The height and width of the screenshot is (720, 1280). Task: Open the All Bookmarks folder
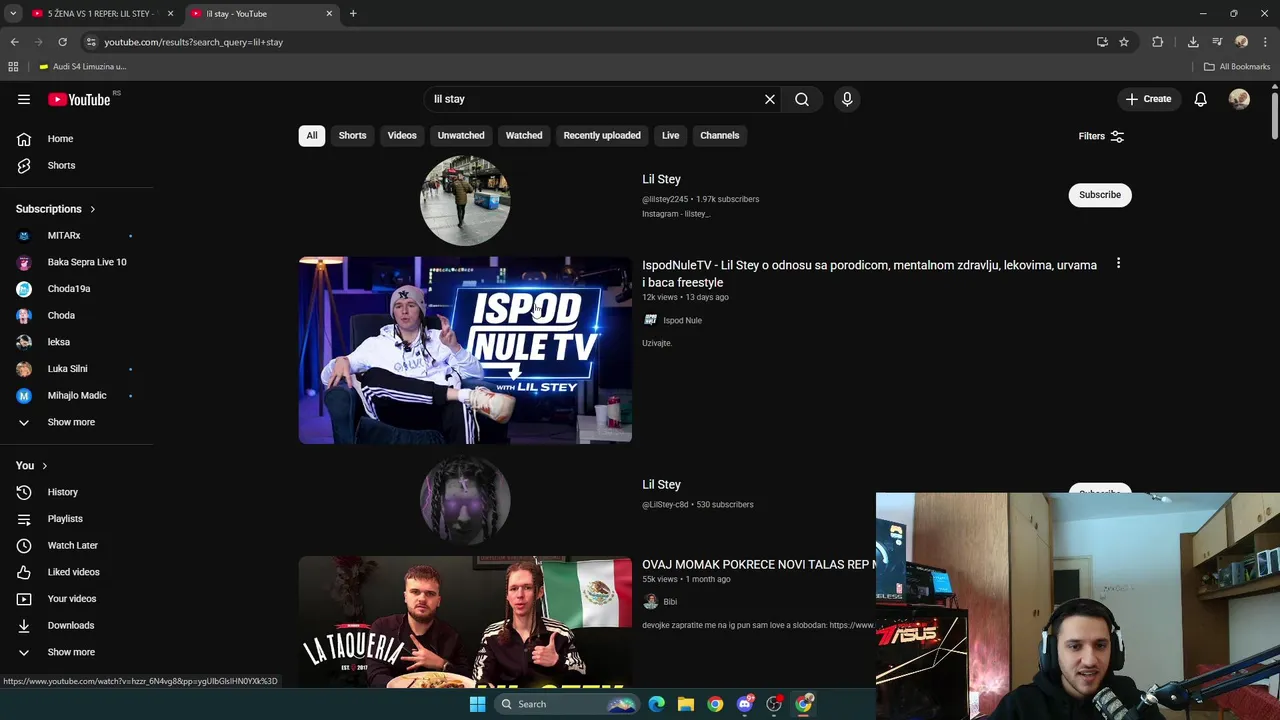click(x=1237, y=67)
